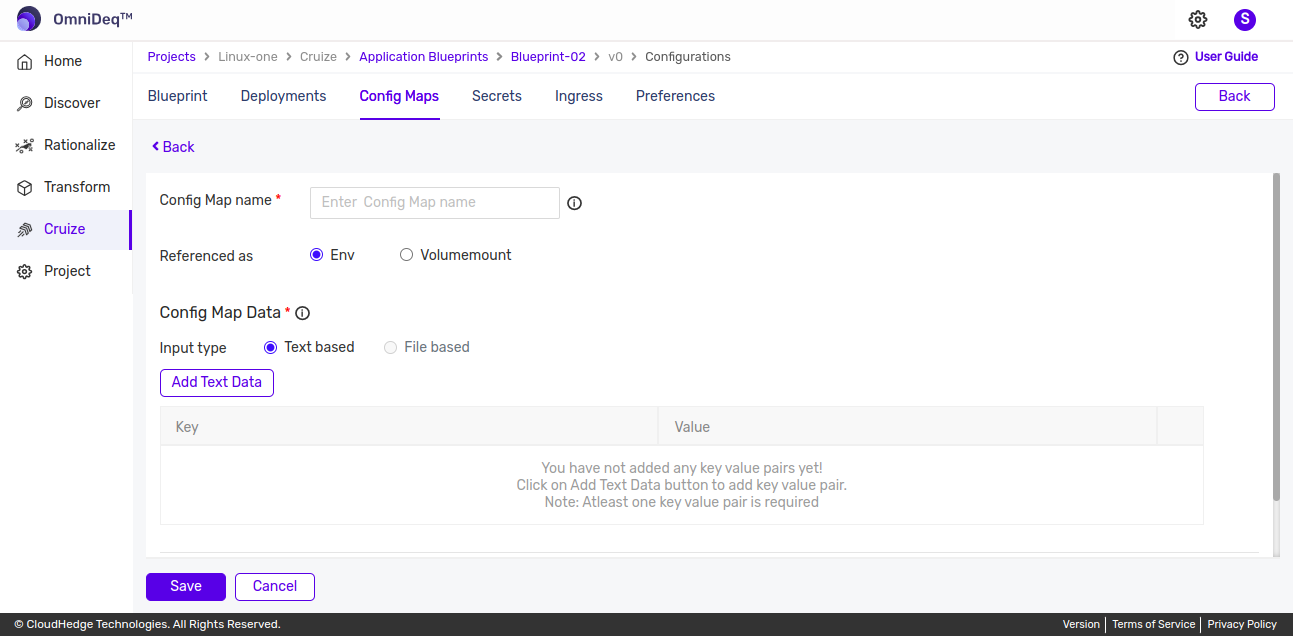The image size is (1293, 636).
Task: Open the Ingress tab
Action: (x=579, y=96)
